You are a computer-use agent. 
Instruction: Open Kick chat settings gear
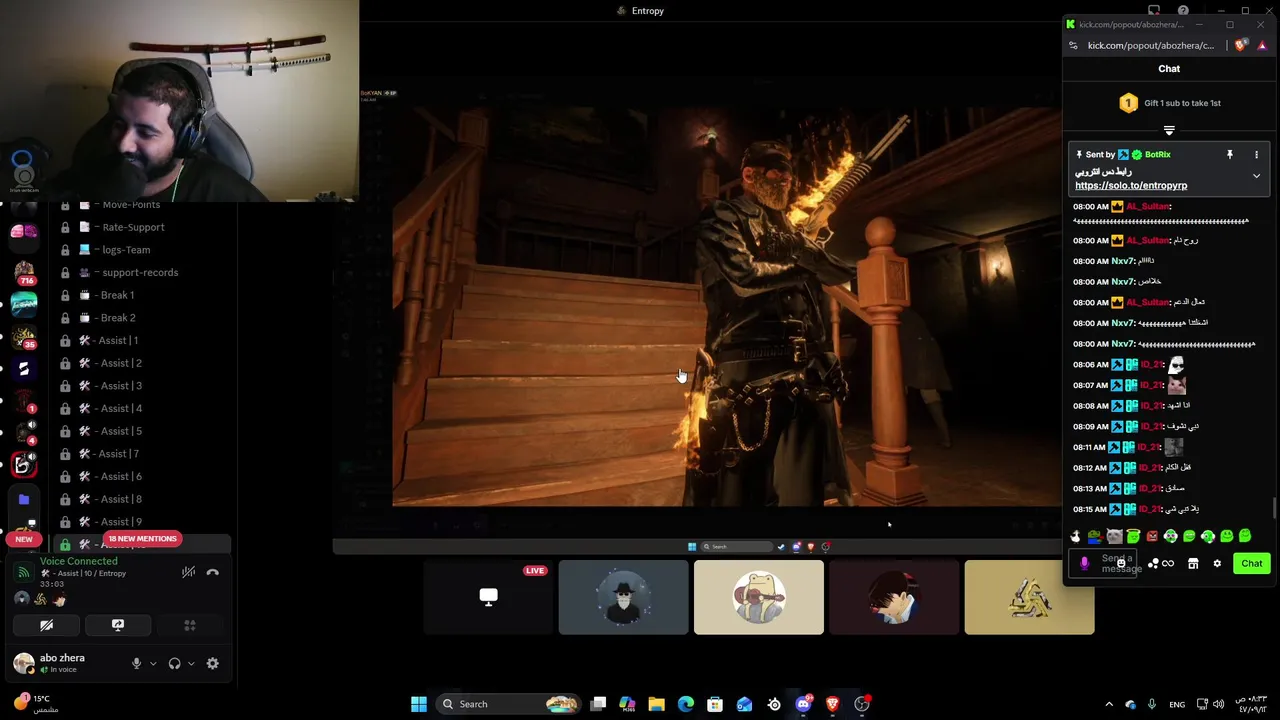1217,564
